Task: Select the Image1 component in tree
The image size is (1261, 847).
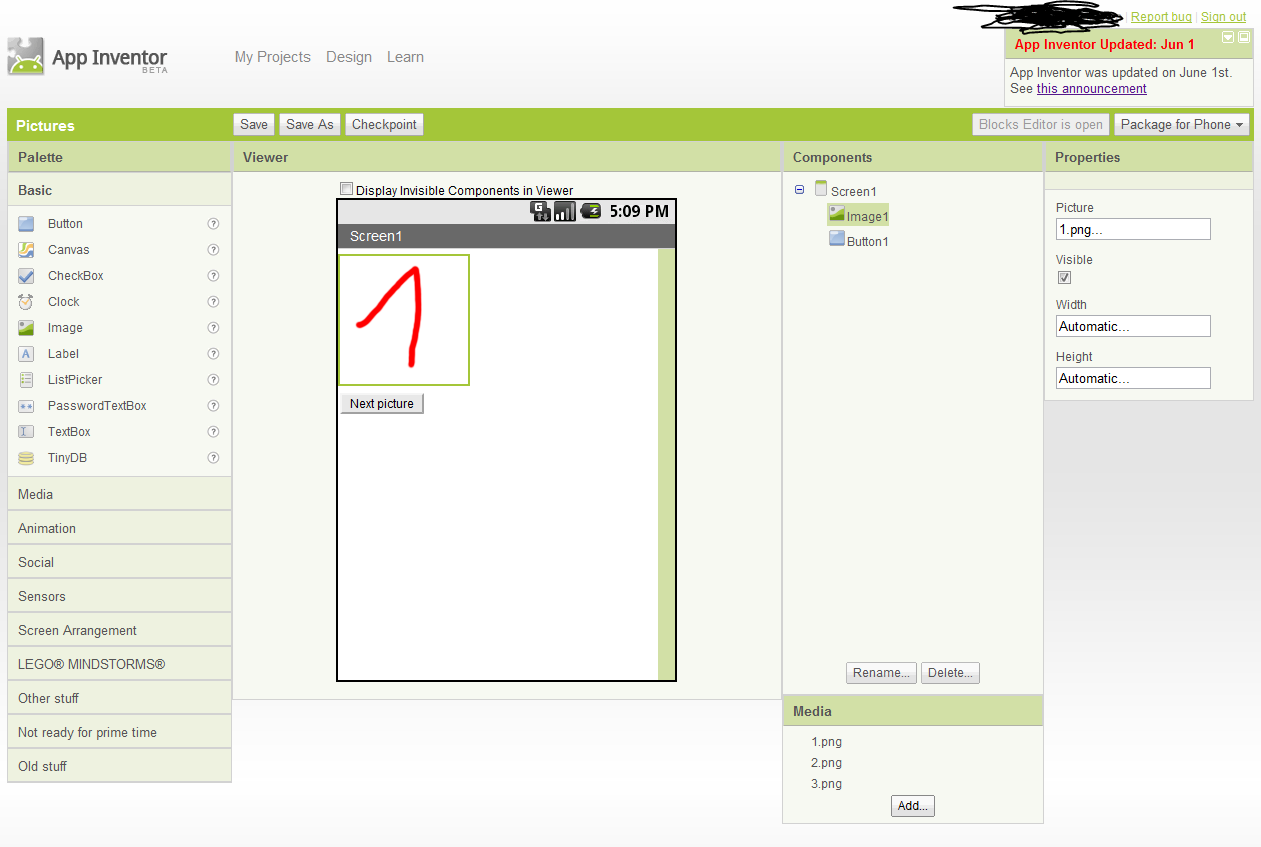Action: tap(858, 215)
